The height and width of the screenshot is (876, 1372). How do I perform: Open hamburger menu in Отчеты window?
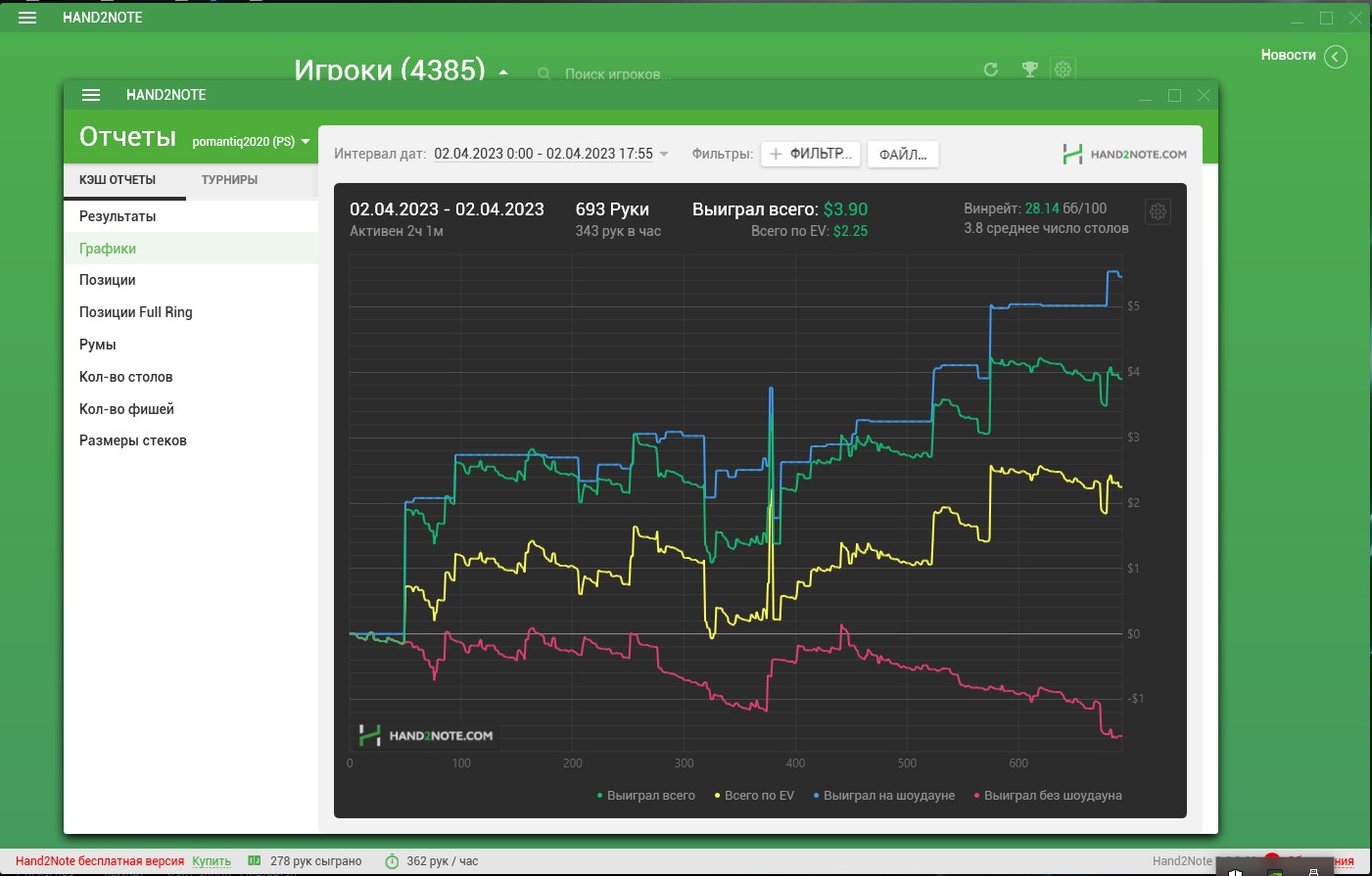pyautogui.click(x=91, y=95)
